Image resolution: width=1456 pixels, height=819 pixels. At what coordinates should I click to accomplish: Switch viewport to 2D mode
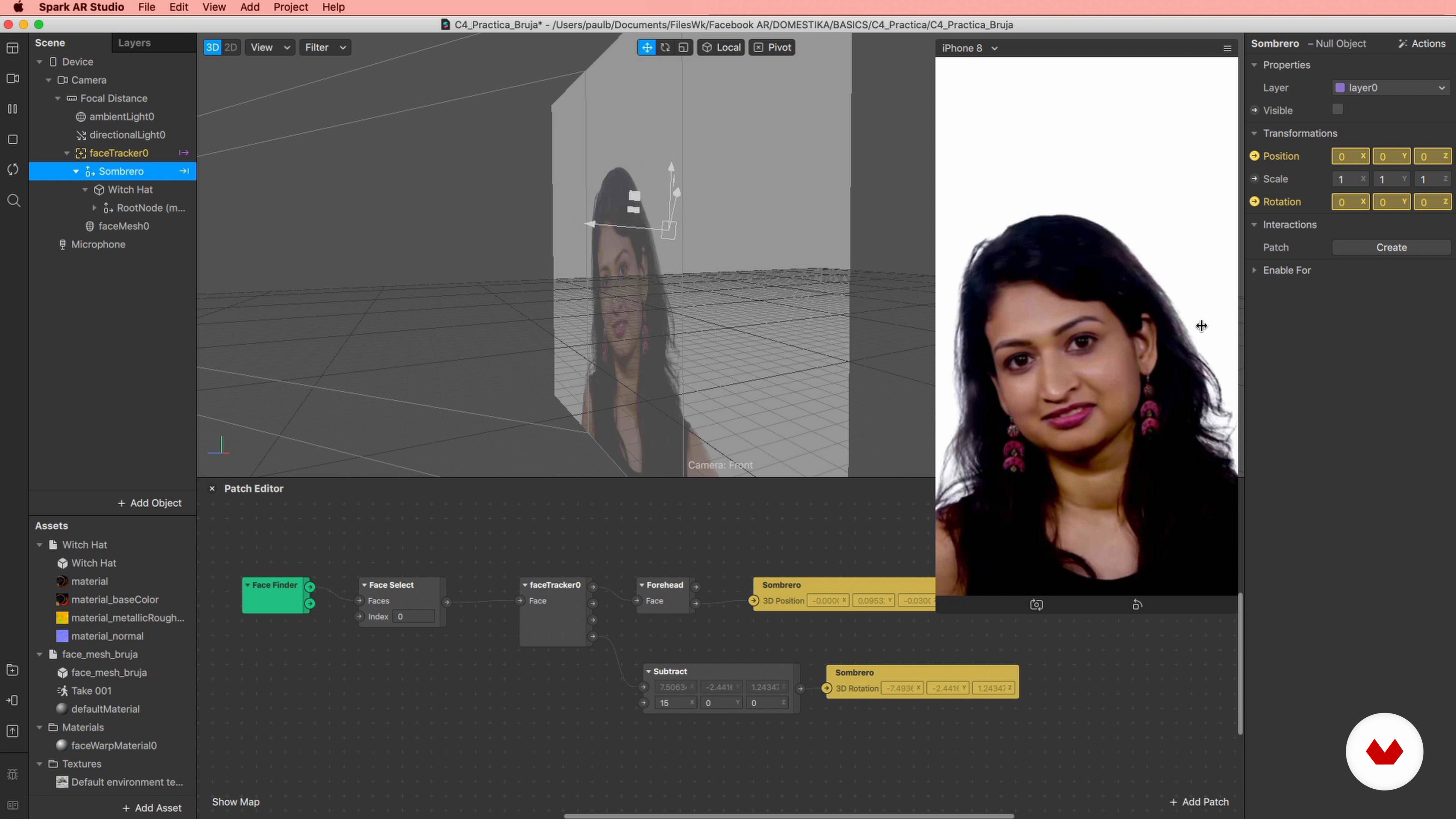231,47
